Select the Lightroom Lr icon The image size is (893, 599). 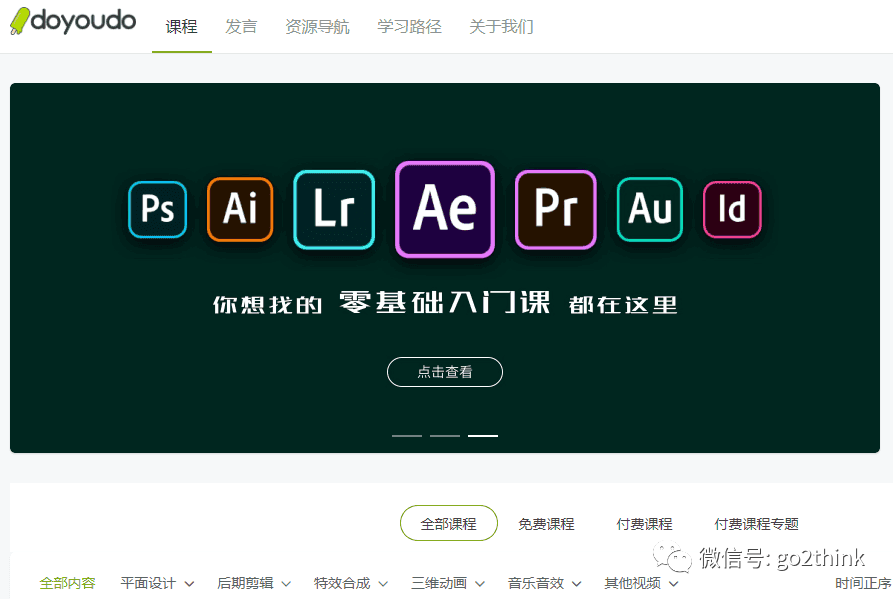coord(334,210)
